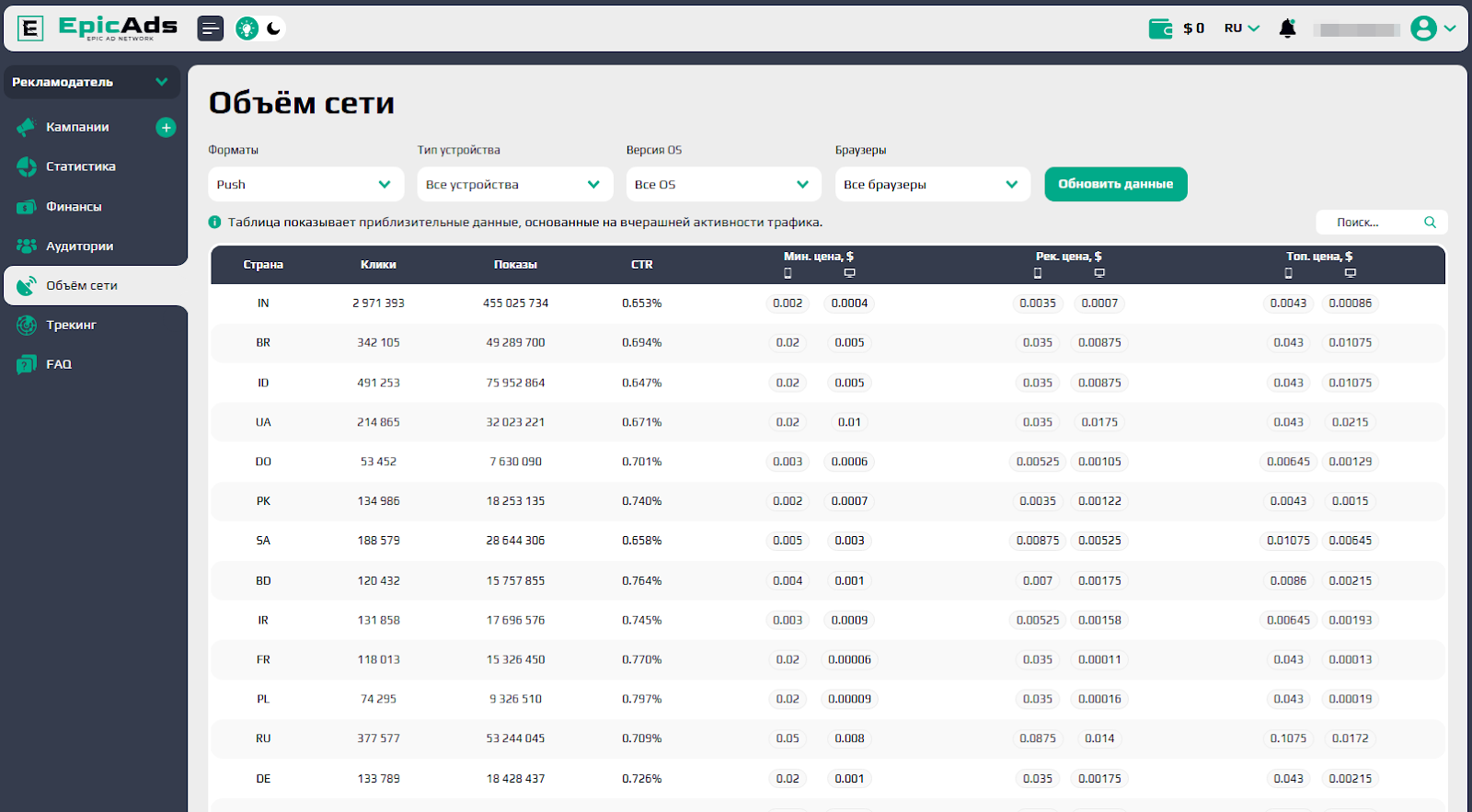Sort by Клики column header

pyautogui.click(x=378, y=265)
